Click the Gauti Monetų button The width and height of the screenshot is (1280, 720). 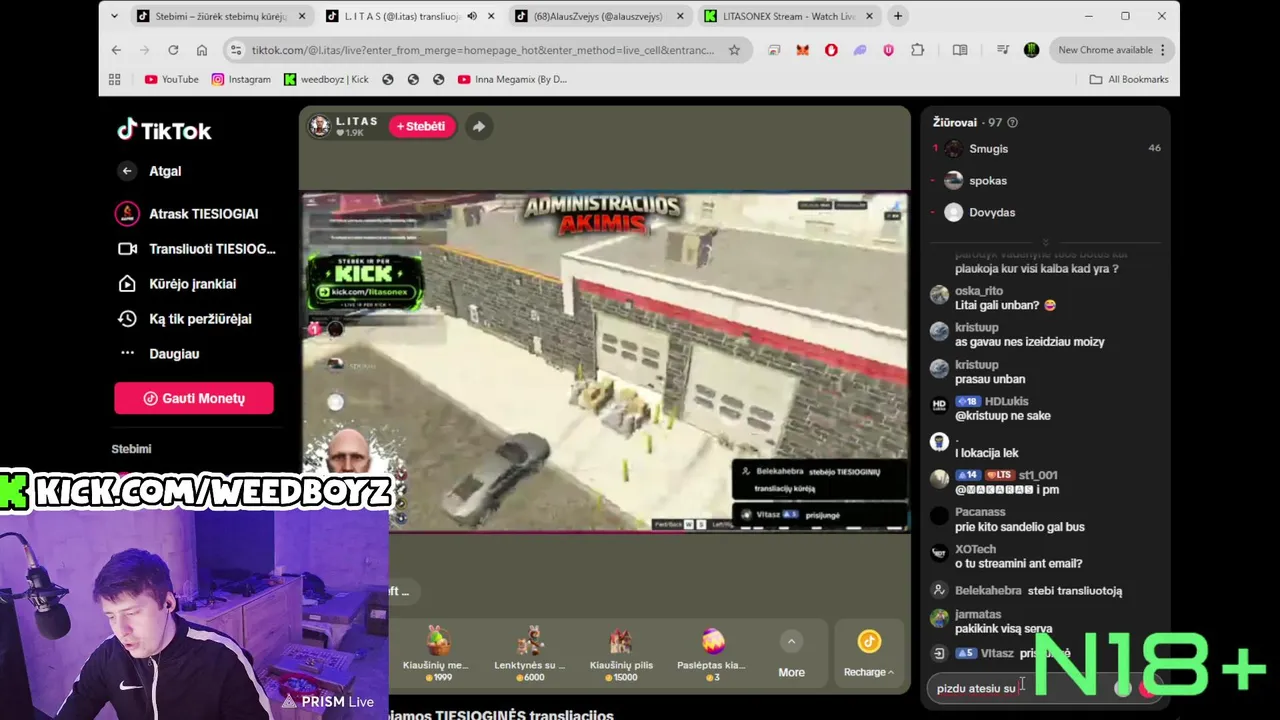(194, 398)
